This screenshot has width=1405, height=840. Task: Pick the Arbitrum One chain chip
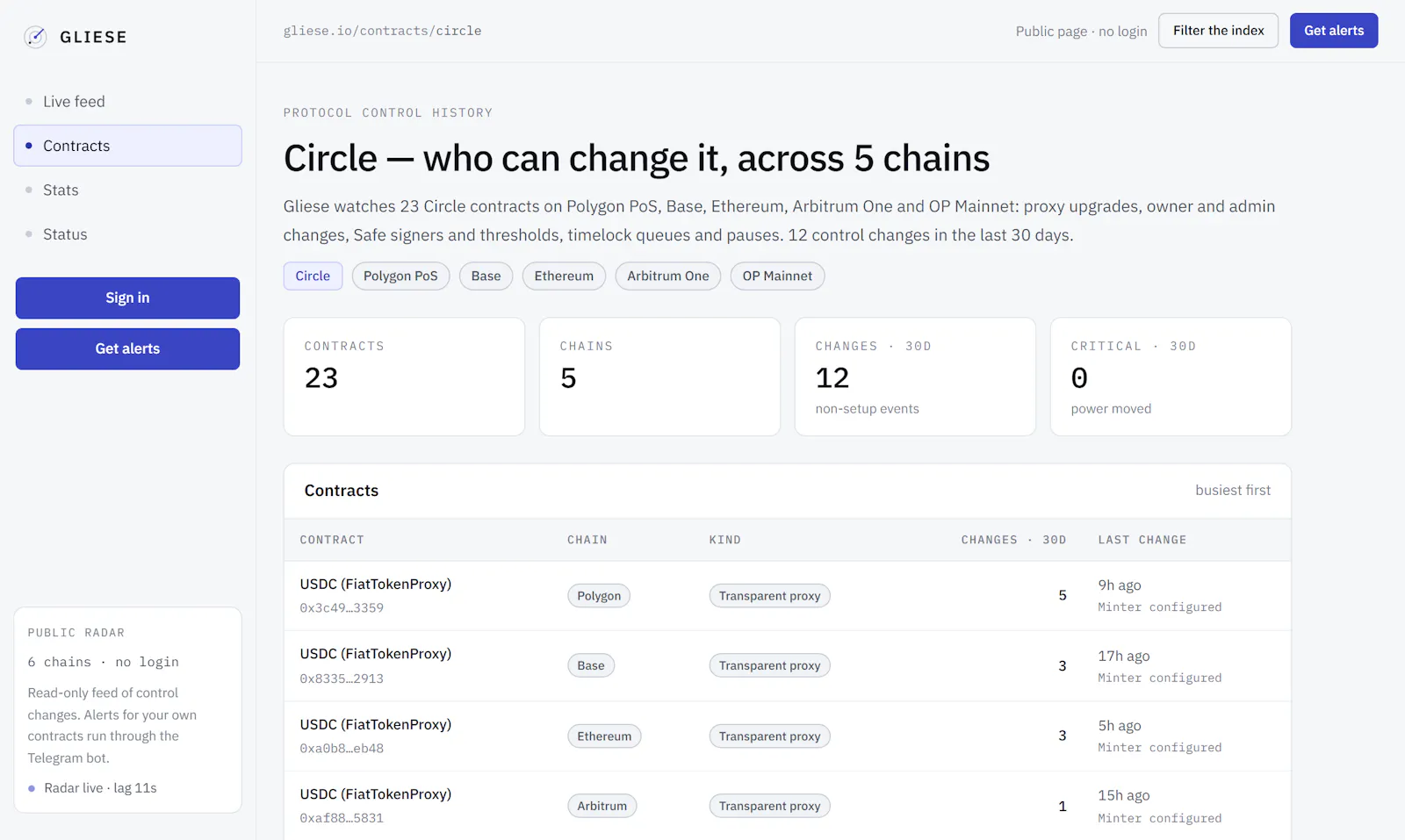click(667, 276)
